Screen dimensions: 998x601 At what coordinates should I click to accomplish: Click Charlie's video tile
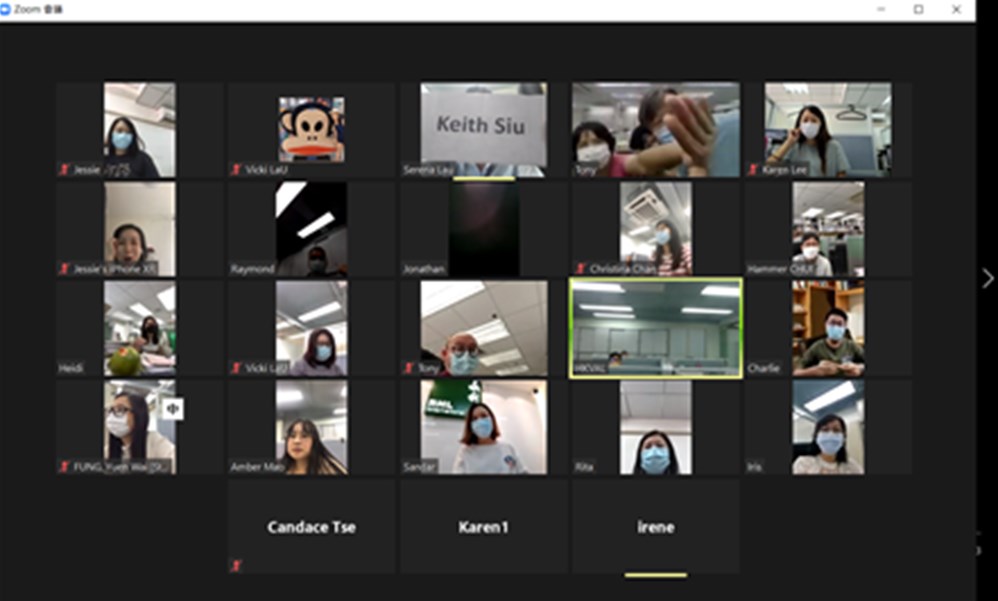coord(828,328)
